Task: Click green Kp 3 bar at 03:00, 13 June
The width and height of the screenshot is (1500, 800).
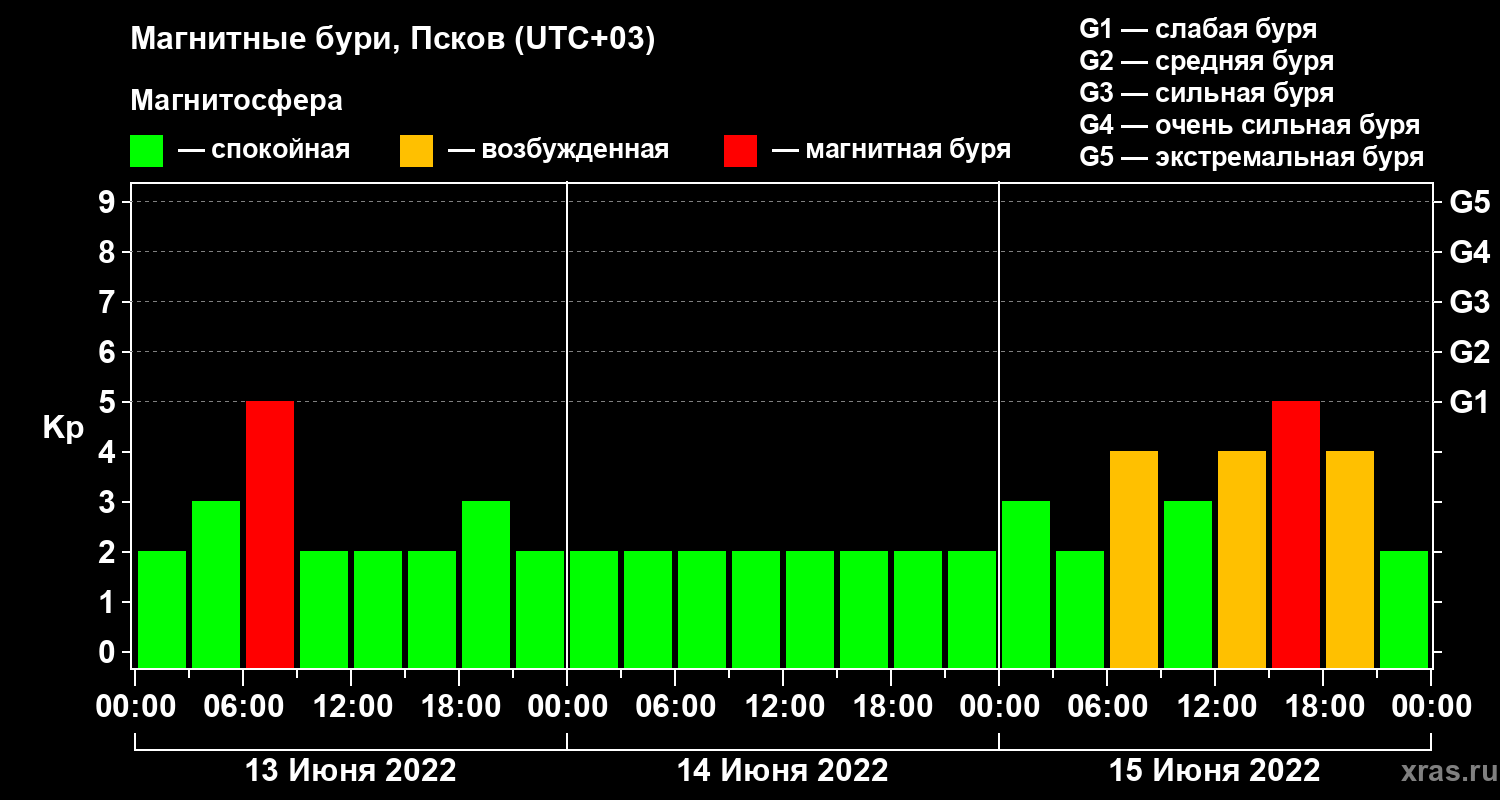Action: click(x=216, y=584)
